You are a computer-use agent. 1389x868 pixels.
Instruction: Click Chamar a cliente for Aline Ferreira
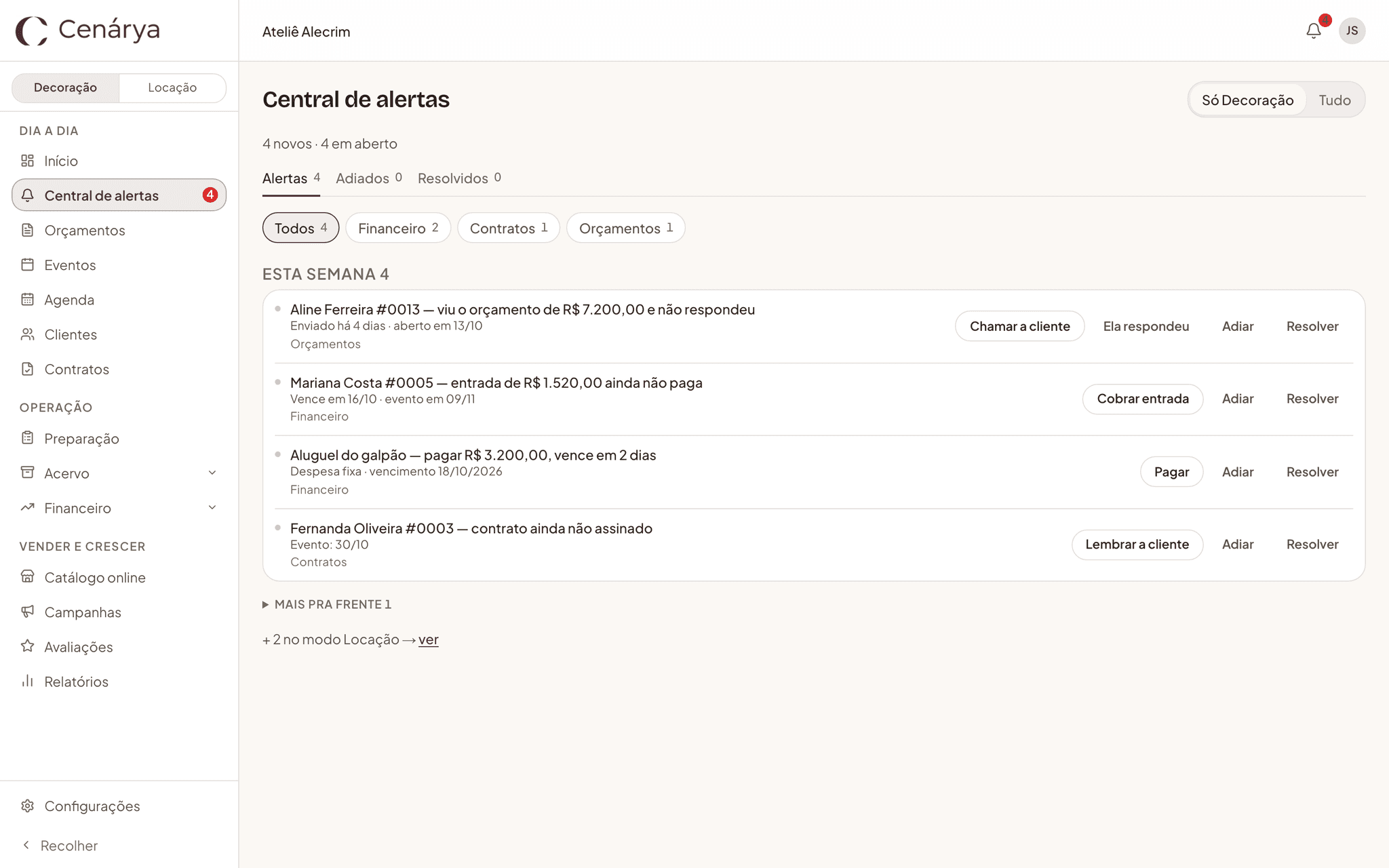click(1019, 326)
